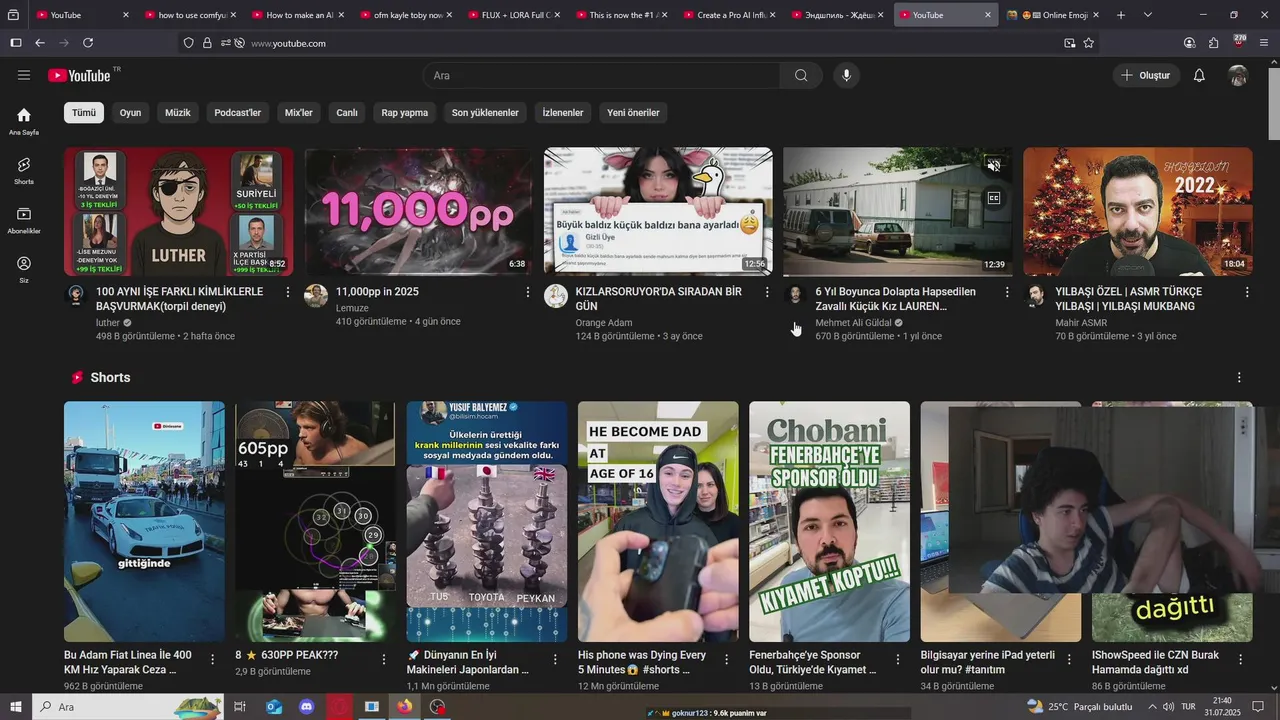Open options for YILBAŞI ÖZEL ASMR video
This screenshot has height=720, width=1280.
pyautogui.click(x=1247, y=292)
